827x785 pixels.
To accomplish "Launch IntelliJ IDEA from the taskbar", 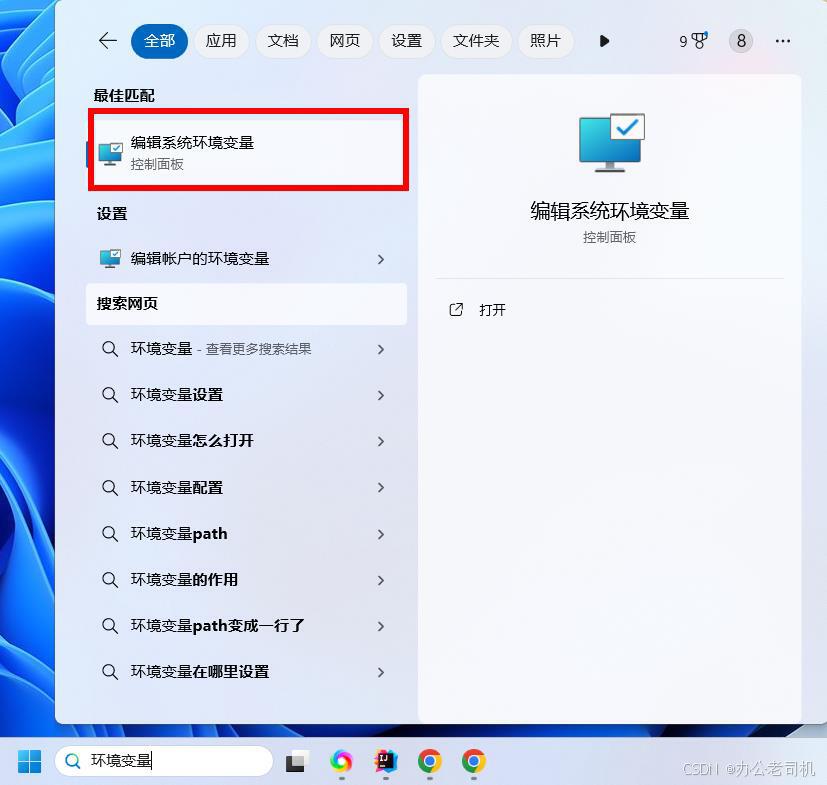I will pyautogui.click(x=385, y=761).
